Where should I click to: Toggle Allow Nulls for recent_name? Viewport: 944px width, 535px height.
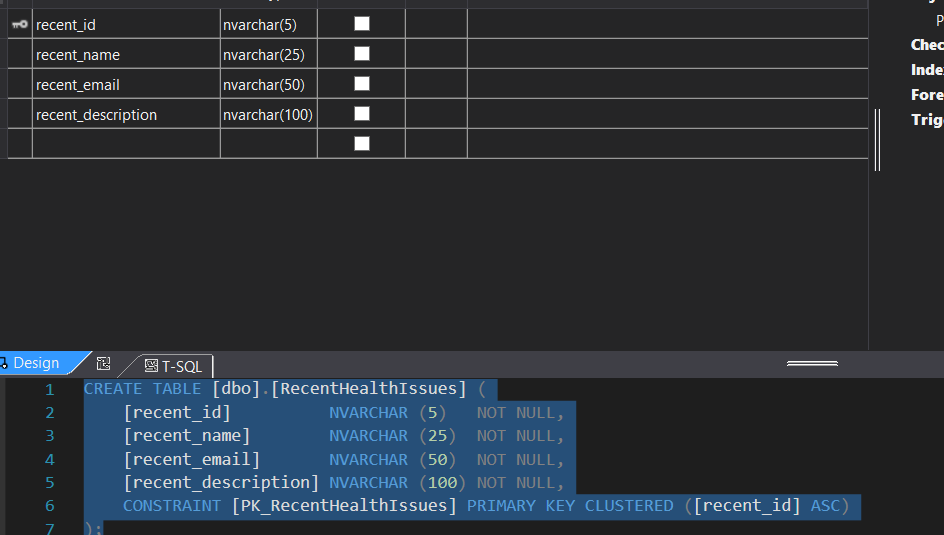pos(362,54)
